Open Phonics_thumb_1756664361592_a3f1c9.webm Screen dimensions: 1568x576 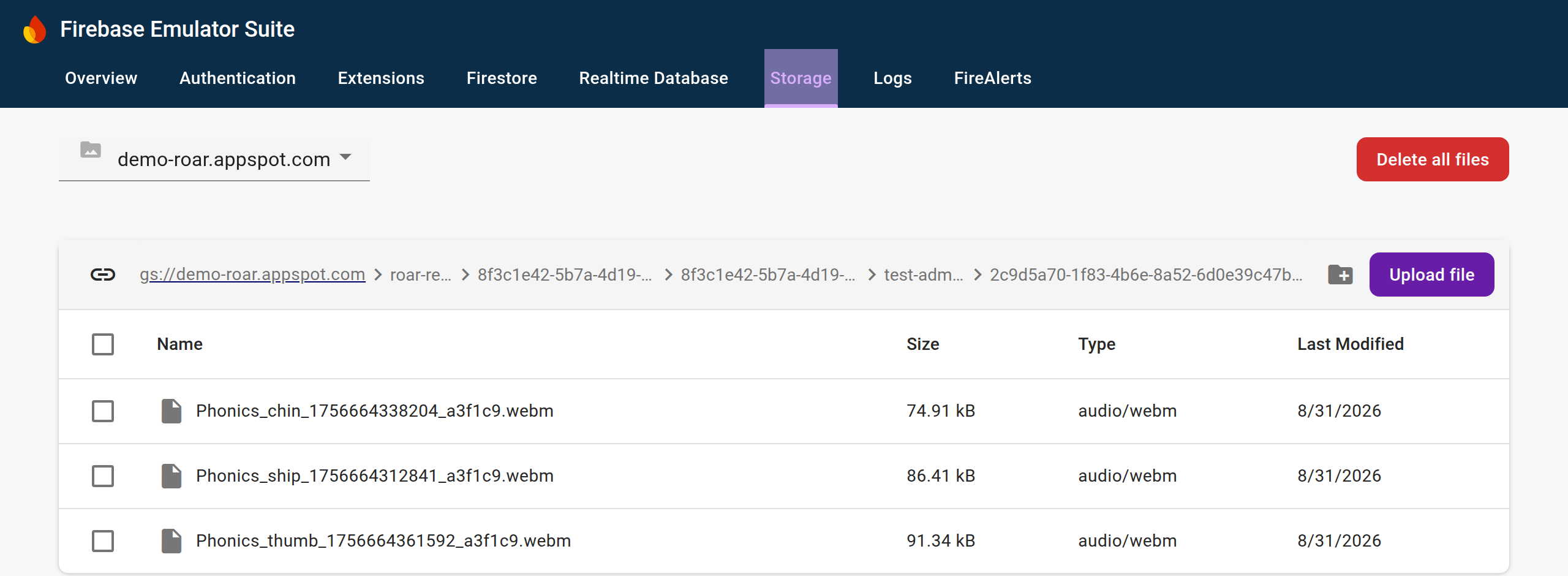point(383,541)
